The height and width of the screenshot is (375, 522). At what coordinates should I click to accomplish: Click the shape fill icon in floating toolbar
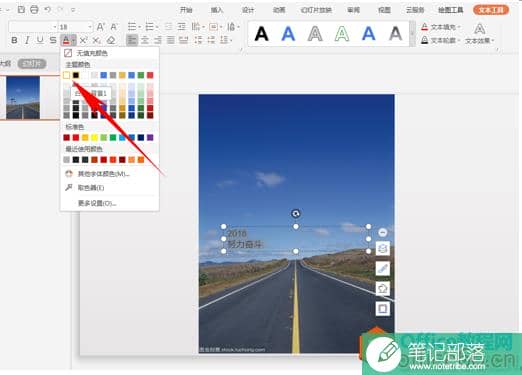[383, 288]
